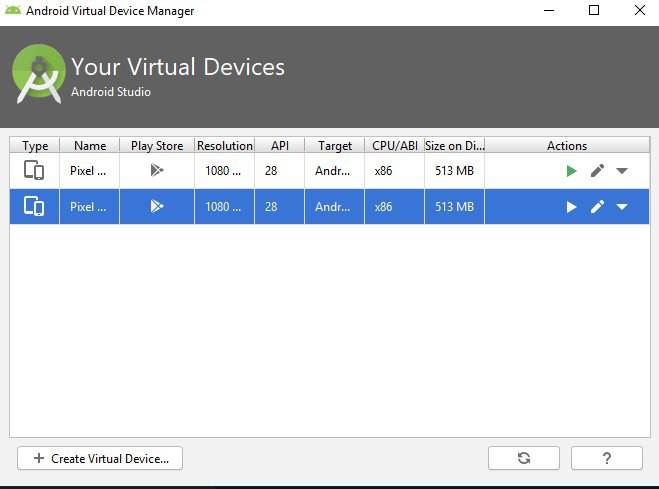Minimize the AVD Manager window
This screenshot has width=659, height=489.
point(549,10)
